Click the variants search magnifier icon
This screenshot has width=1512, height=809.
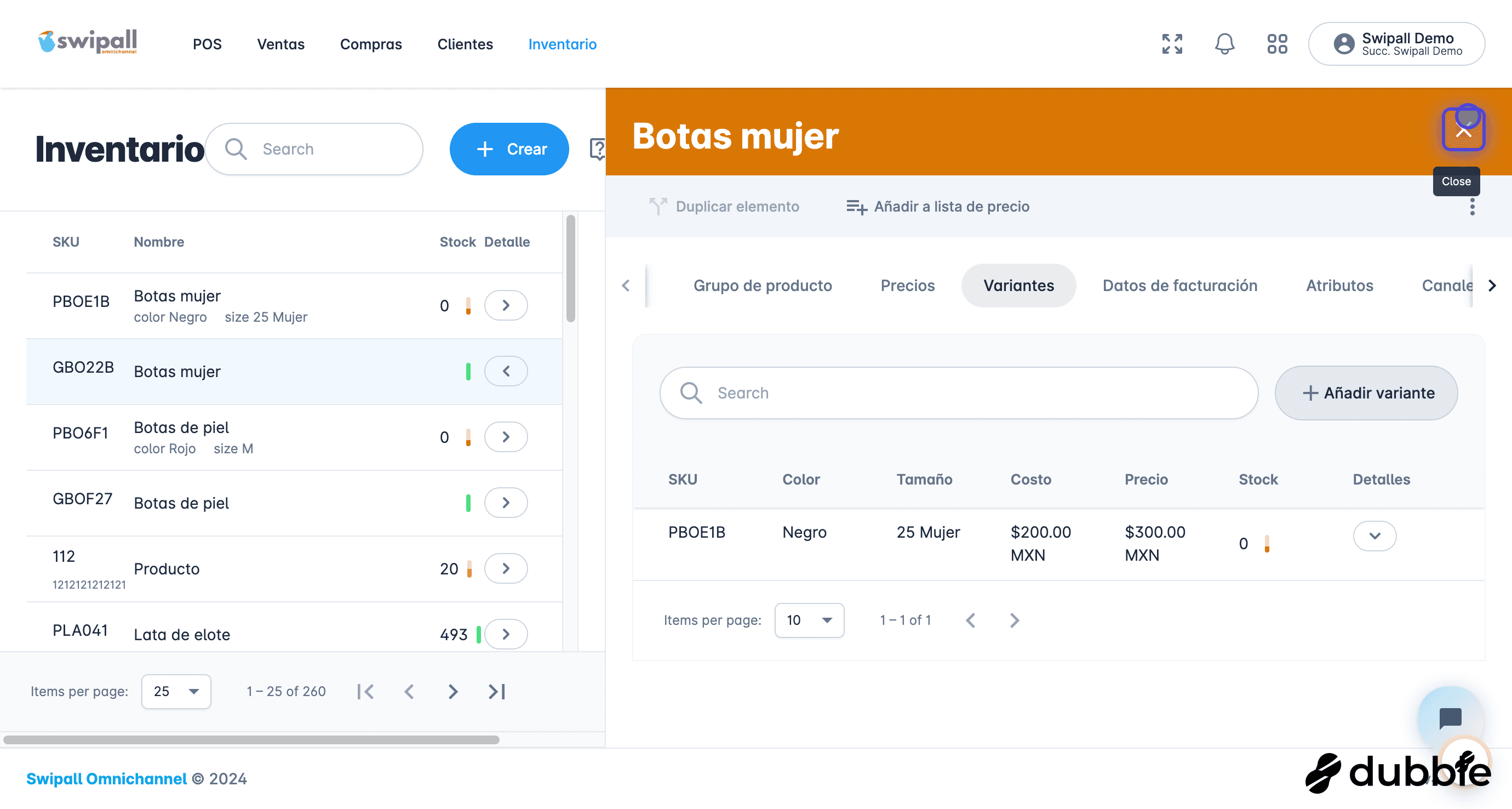point(691,393)
